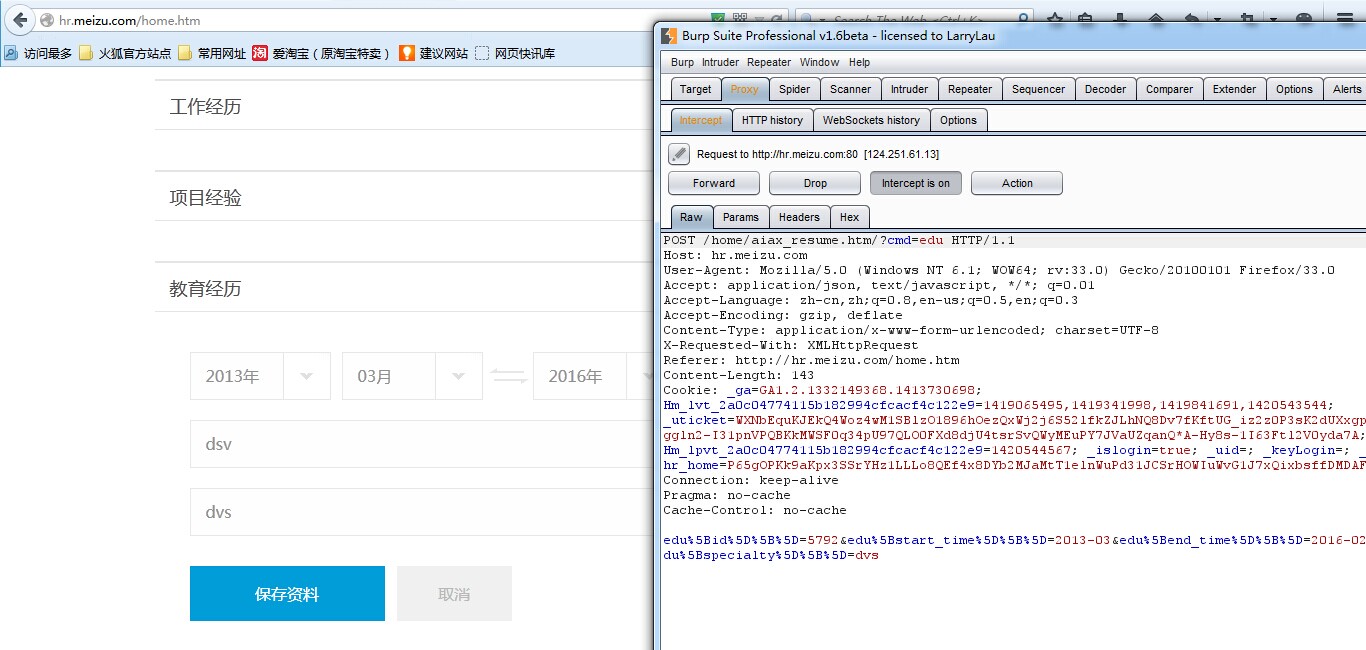
Task: Click the pencil comment icon in Burp
Action: point(679,154)
